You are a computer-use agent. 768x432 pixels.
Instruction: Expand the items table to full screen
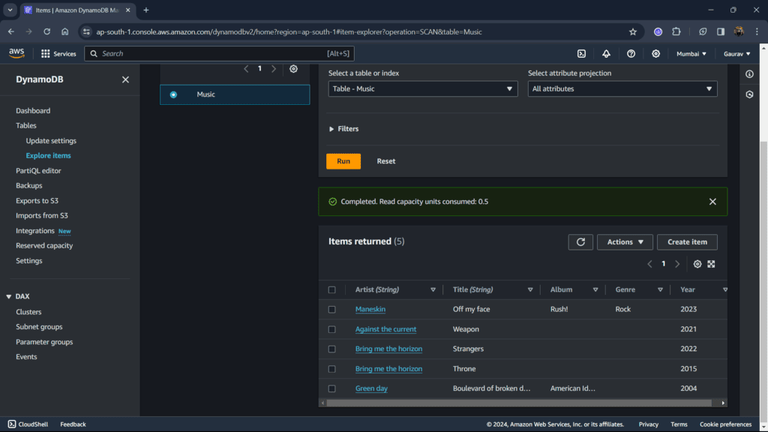(x=711, y=264)
